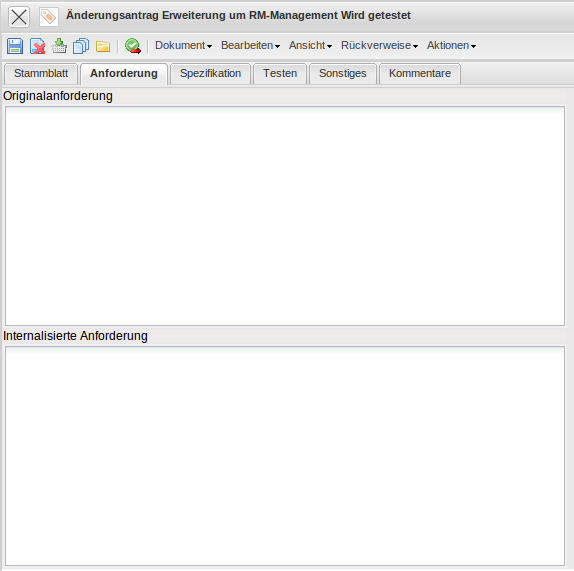Open the Dokument dropdown menu
The image size is (574, 571).
click(x=183, y=45)
